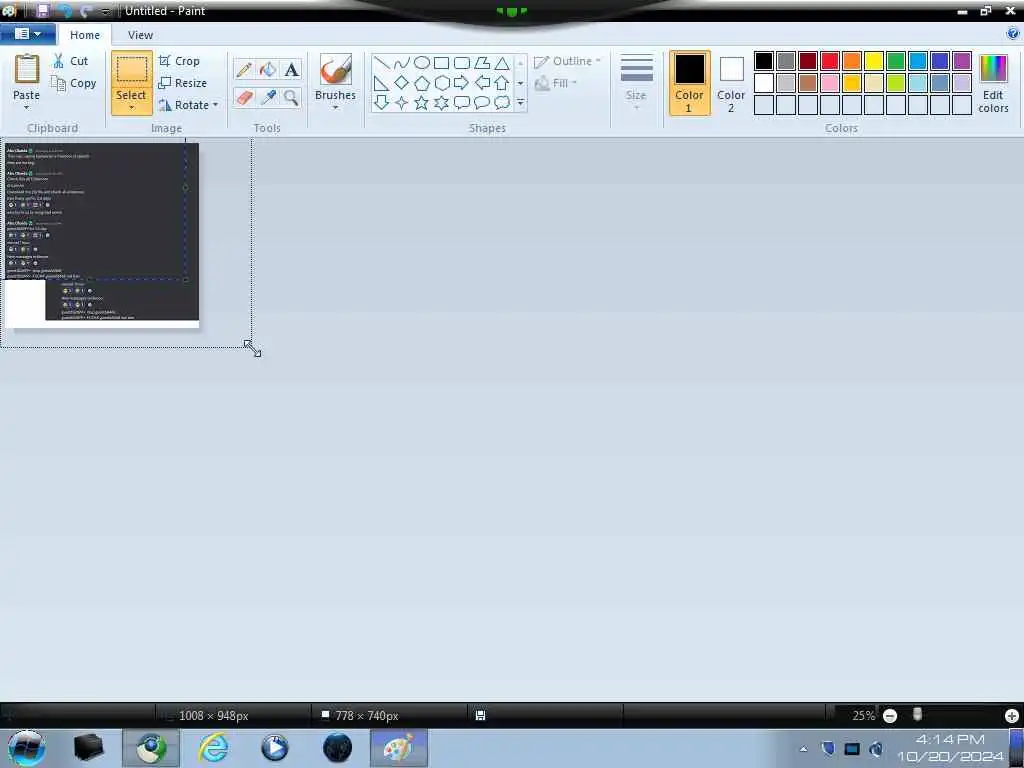Choose the Six-point star shape
The image size is (1024, 768).
441,103
